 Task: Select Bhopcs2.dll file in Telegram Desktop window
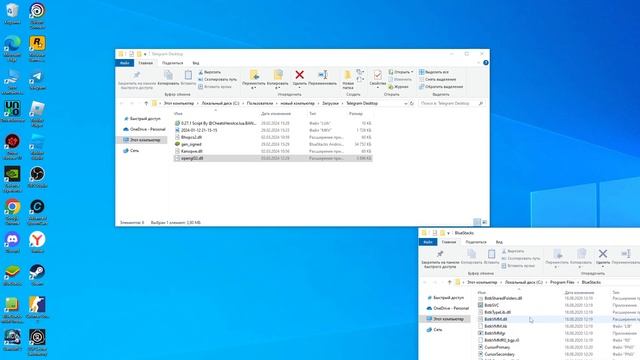click(x=273, y=137)
